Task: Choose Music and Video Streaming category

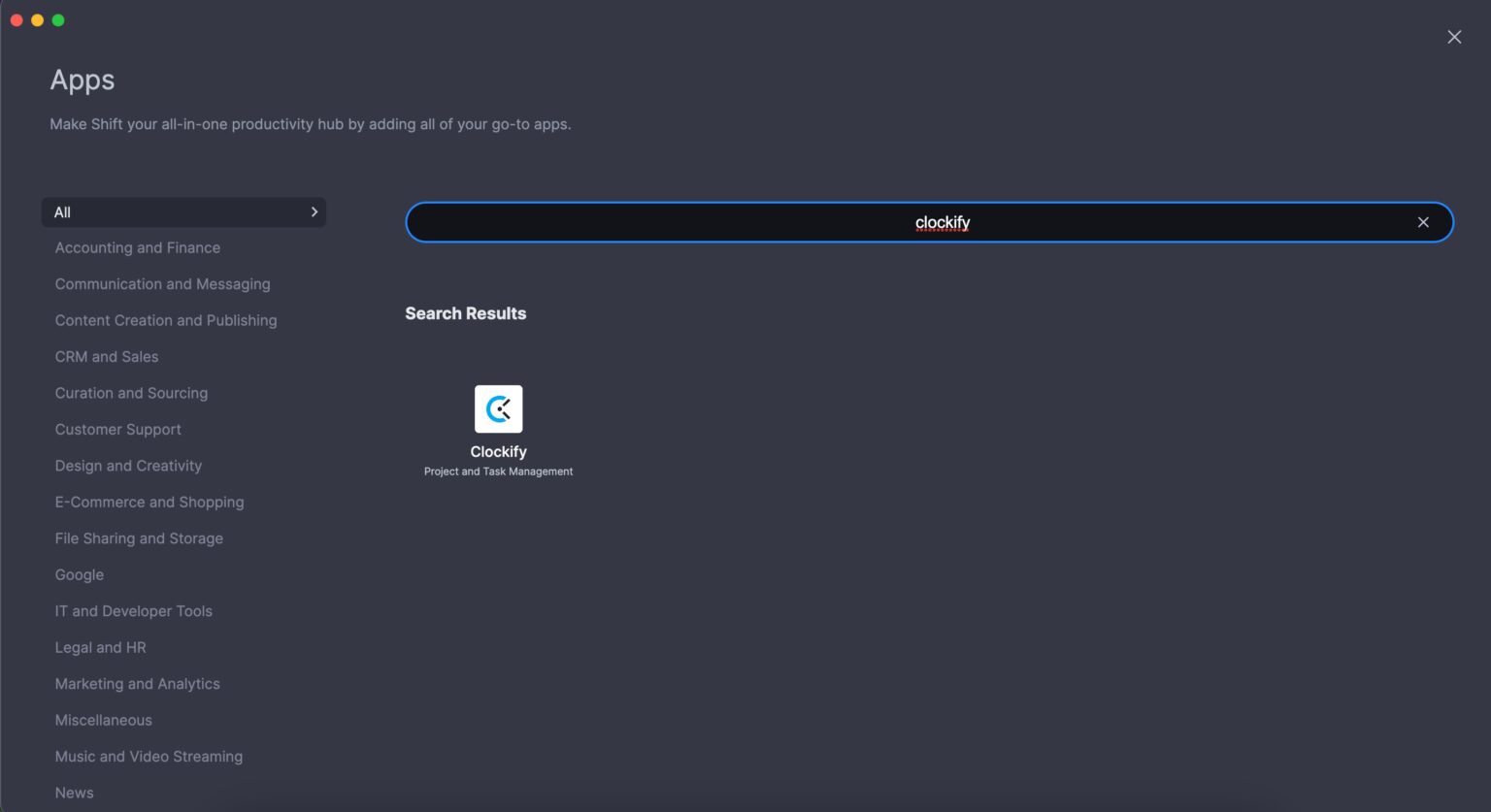Action: tap(149, 757)
